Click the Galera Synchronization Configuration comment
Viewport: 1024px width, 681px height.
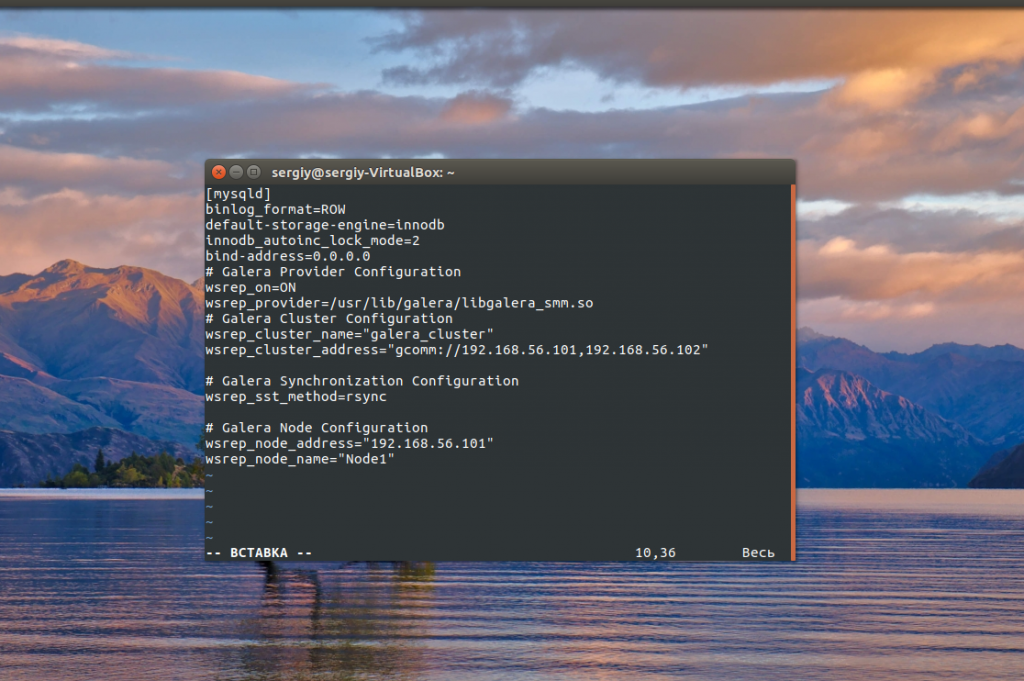pyautogui.click(x=362, y=381)
